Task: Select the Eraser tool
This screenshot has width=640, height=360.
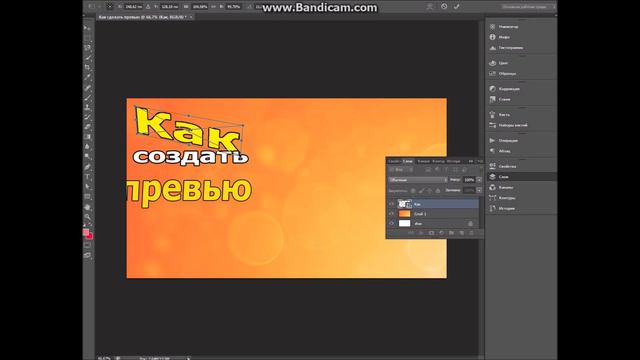Action: 87,127
